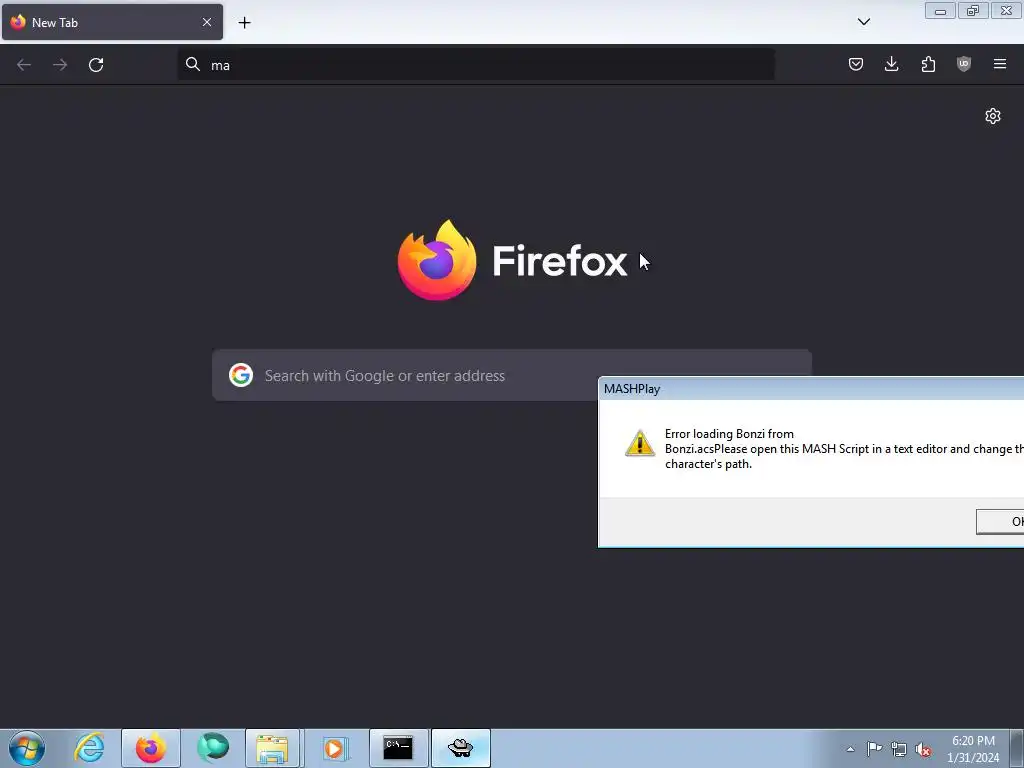Click the MASHPlay dialog title bar
The height and width of the screenshot is (768, 1024).
coord(811,389)
